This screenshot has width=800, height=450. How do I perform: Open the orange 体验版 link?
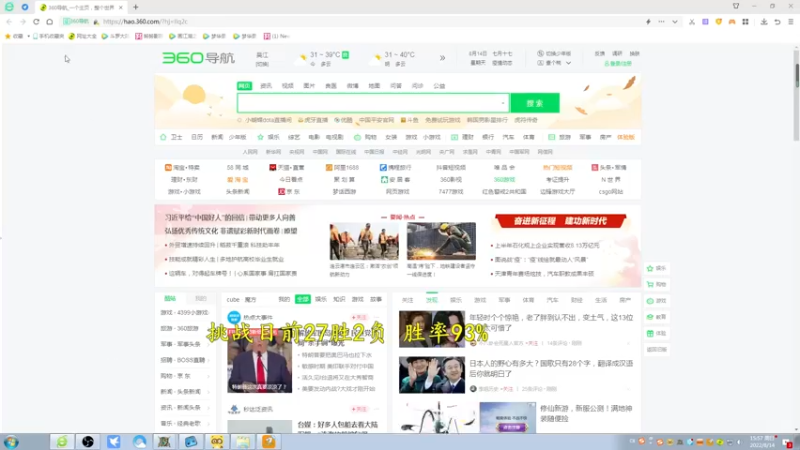[626, 137]
